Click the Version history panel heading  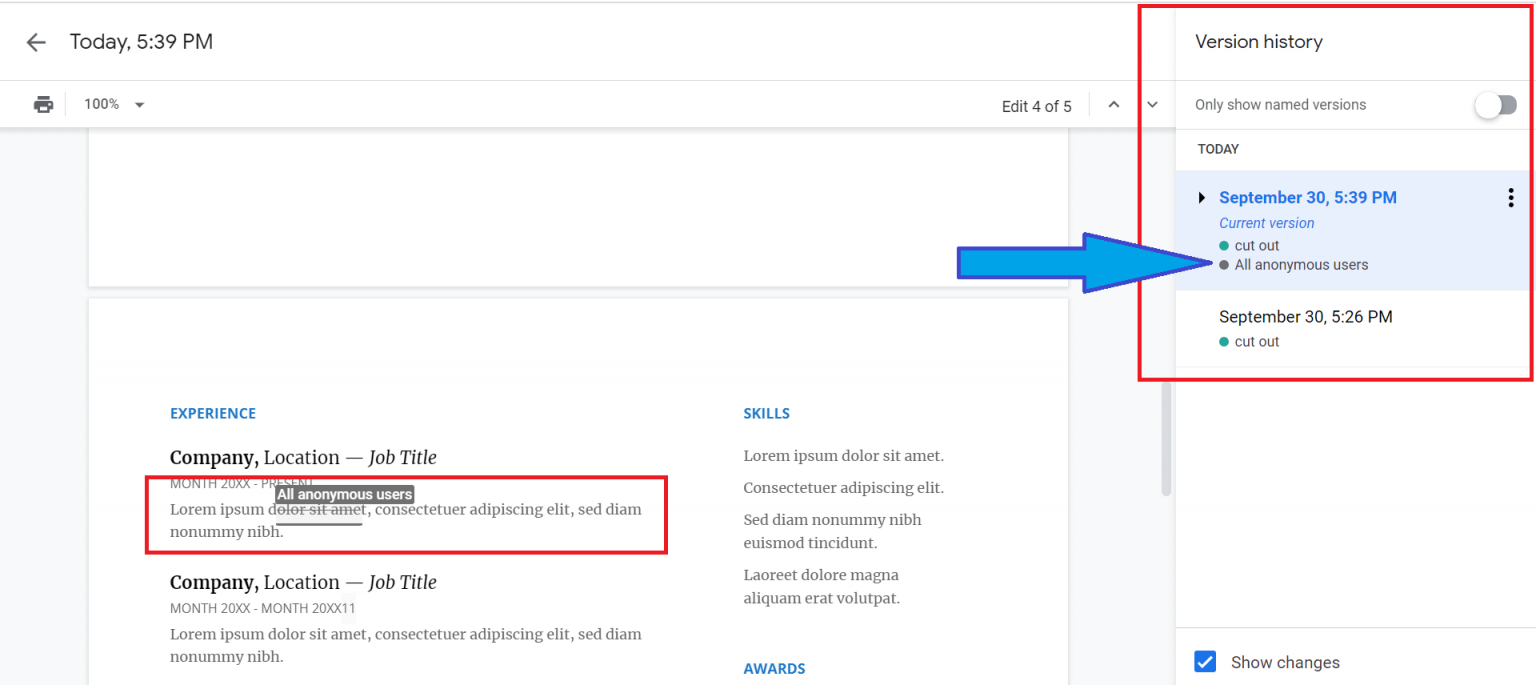pos(1259,42)
